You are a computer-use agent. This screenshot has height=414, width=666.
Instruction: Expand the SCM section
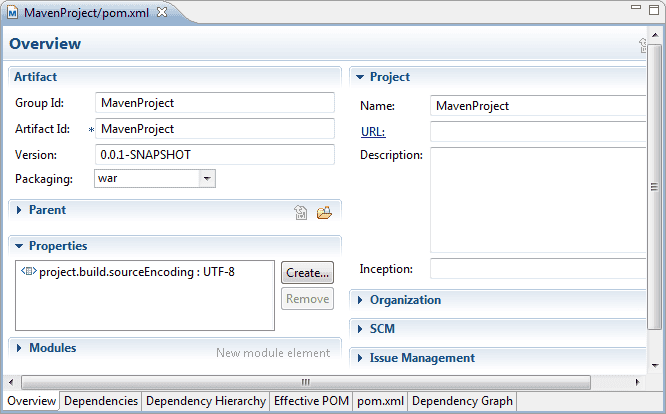click(x=360, y=329)
